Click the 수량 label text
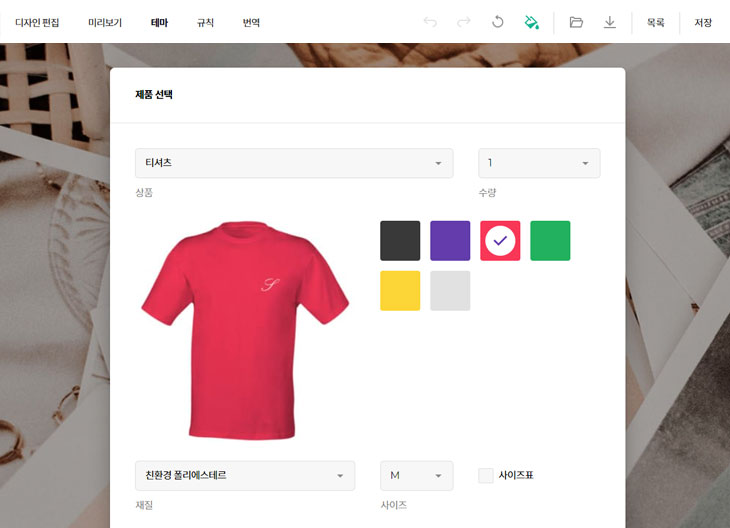Image resolution: width=730 pixels, height=528 pixels. tap(487, 192)
